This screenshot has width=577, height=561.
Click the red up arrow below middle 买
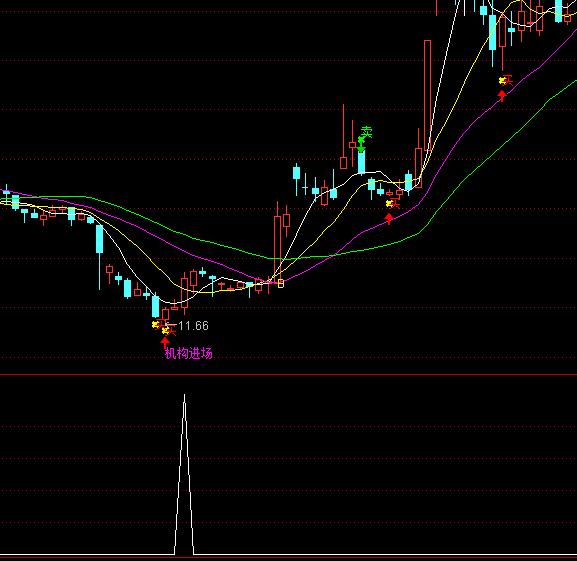[389, 219]
